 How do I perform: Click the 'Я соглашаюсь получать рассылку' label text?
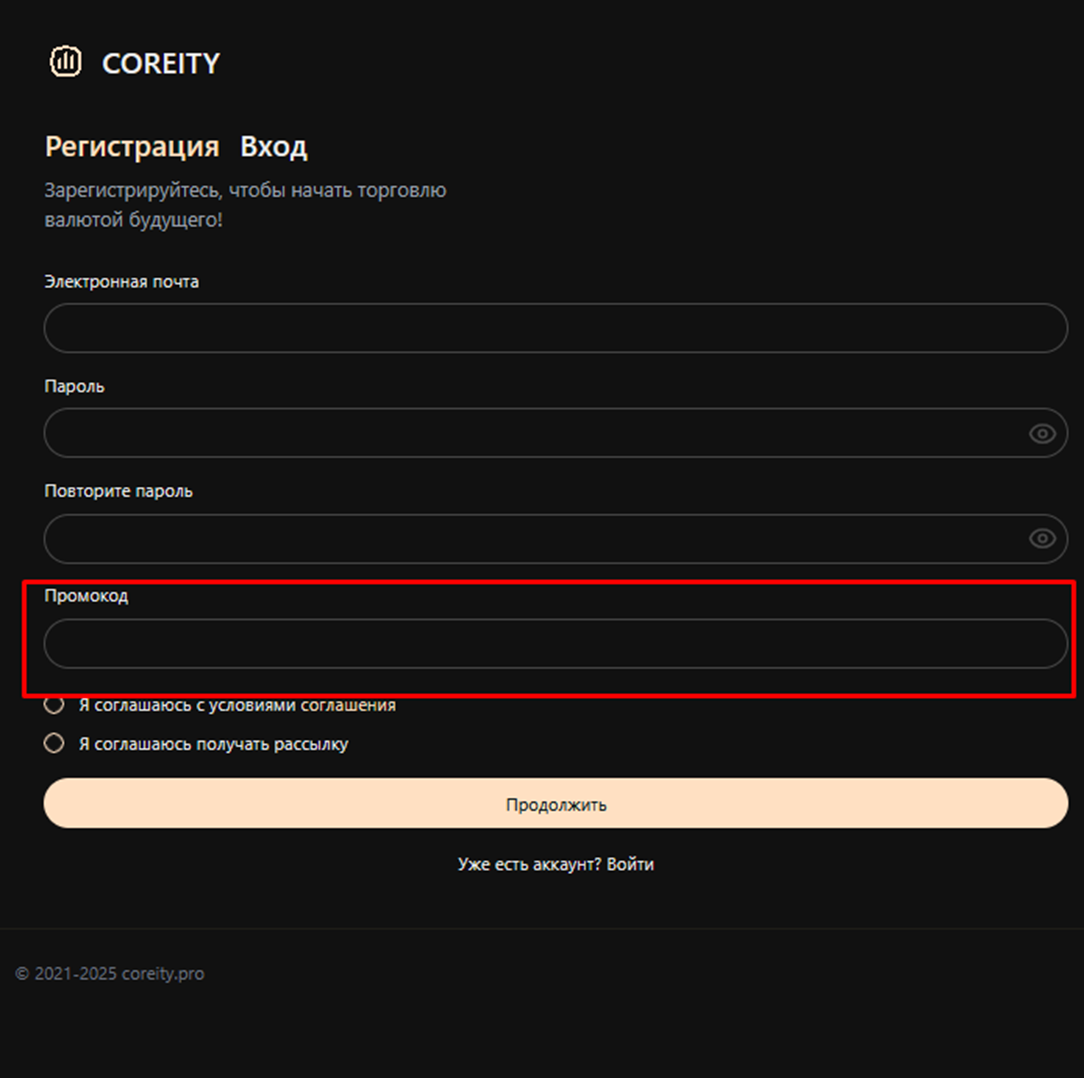coord(213,744)
